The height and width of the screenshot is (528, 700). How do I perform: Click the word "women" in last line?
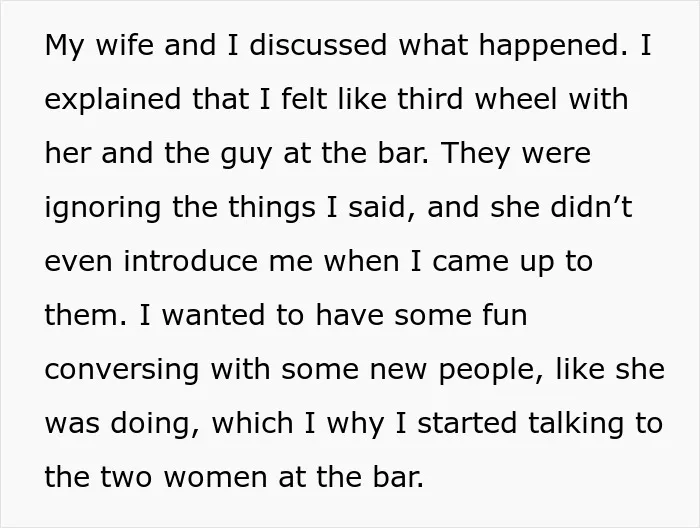pyautogui.click(x=216, y=477)
